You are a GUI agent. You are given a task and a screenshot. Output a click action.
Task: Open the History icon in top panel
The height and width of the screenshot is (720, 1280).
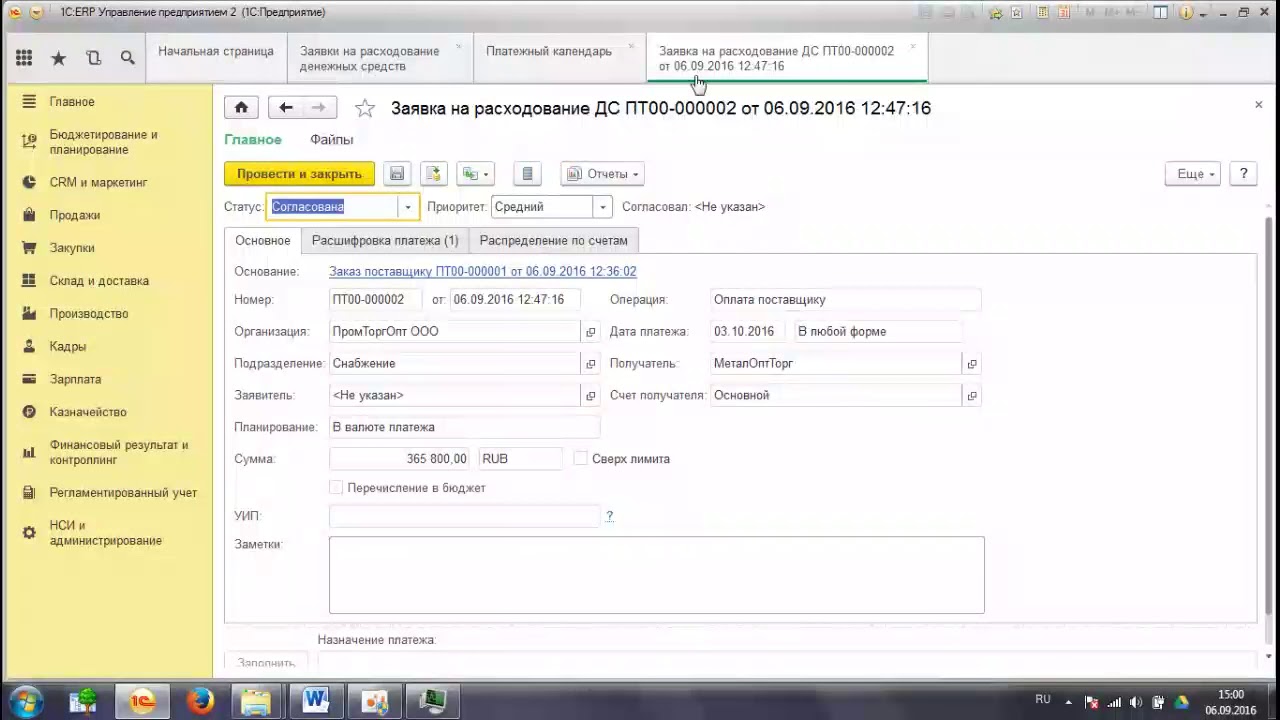(93, 58)
